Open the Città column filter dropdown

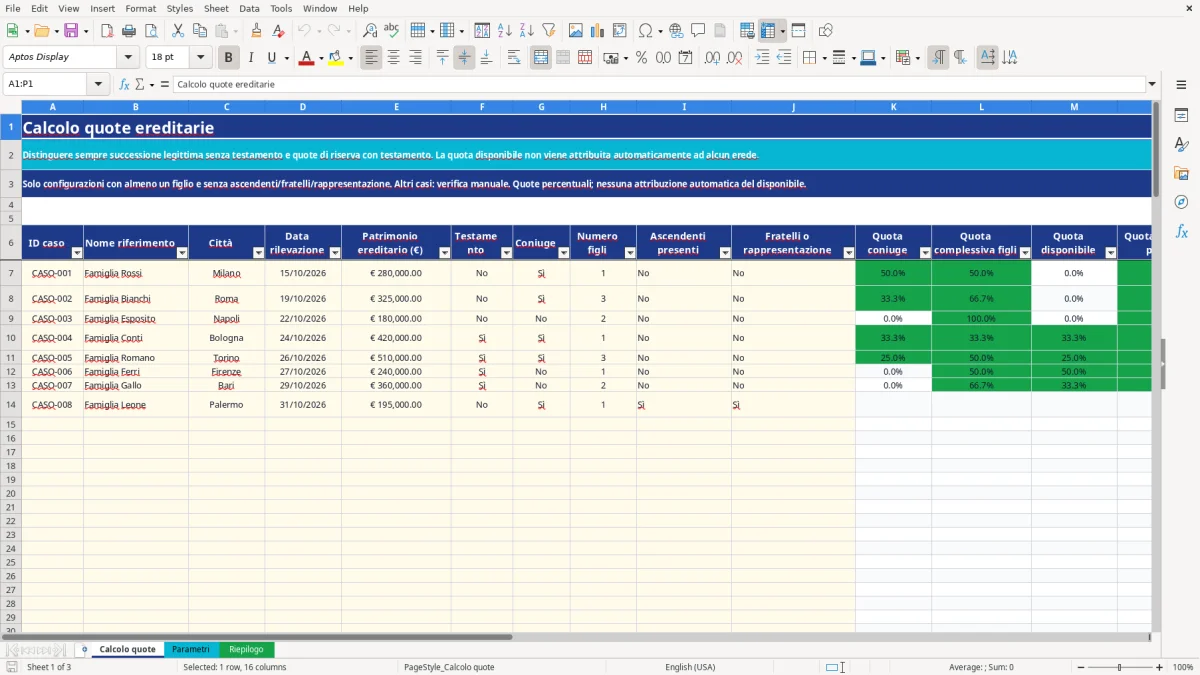tap(258, 253)
